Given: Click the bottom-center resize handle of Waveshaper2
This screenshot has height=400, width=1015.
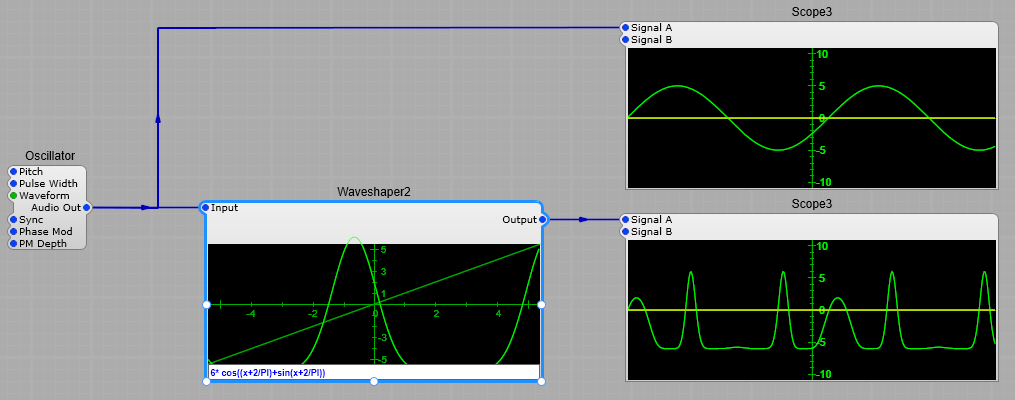Looking at the screenshot, I should (374, 381).
